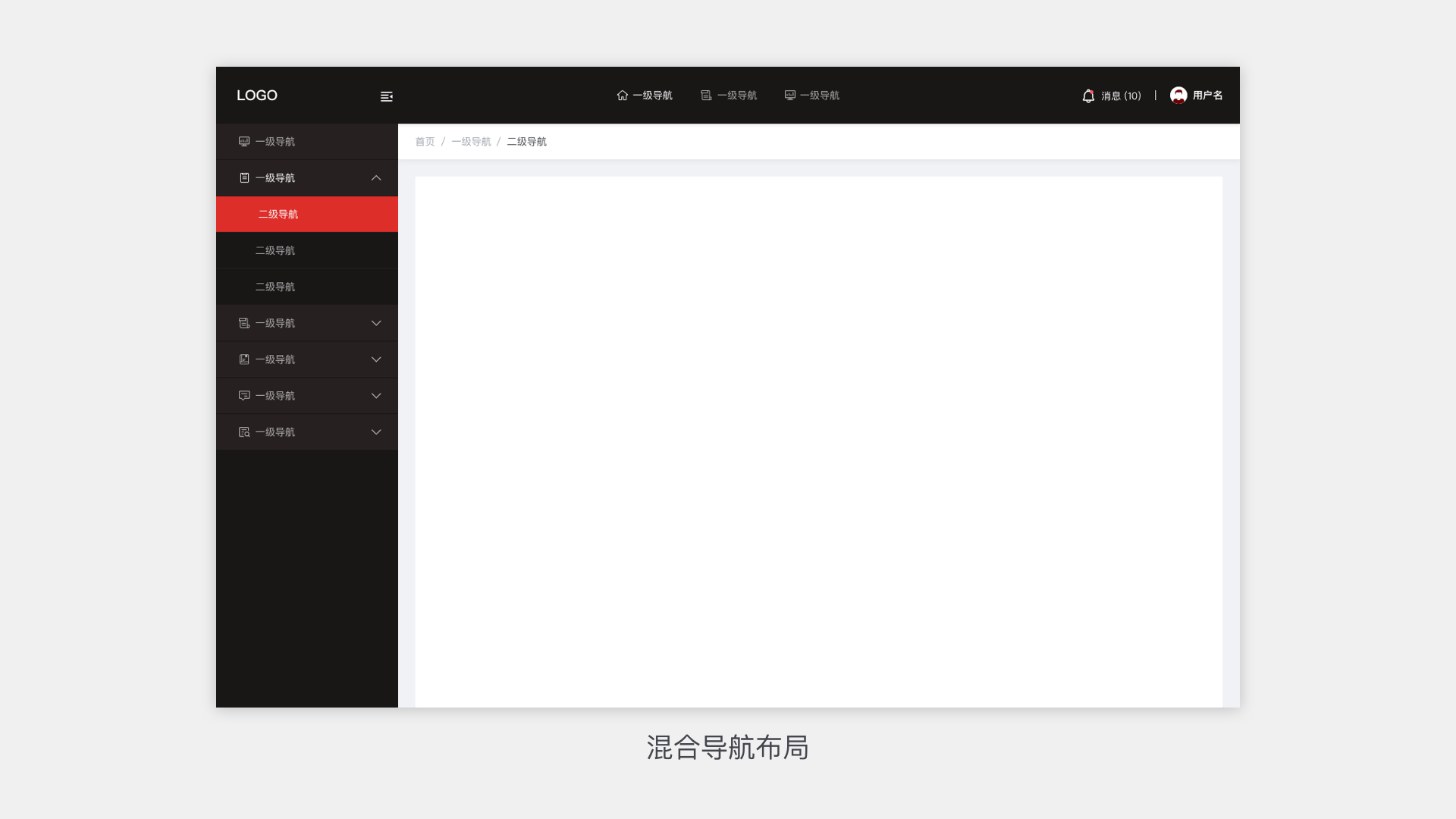
Task: Collapse the expanded sidebar menu with up chevron
Action: tap(376, 178)
